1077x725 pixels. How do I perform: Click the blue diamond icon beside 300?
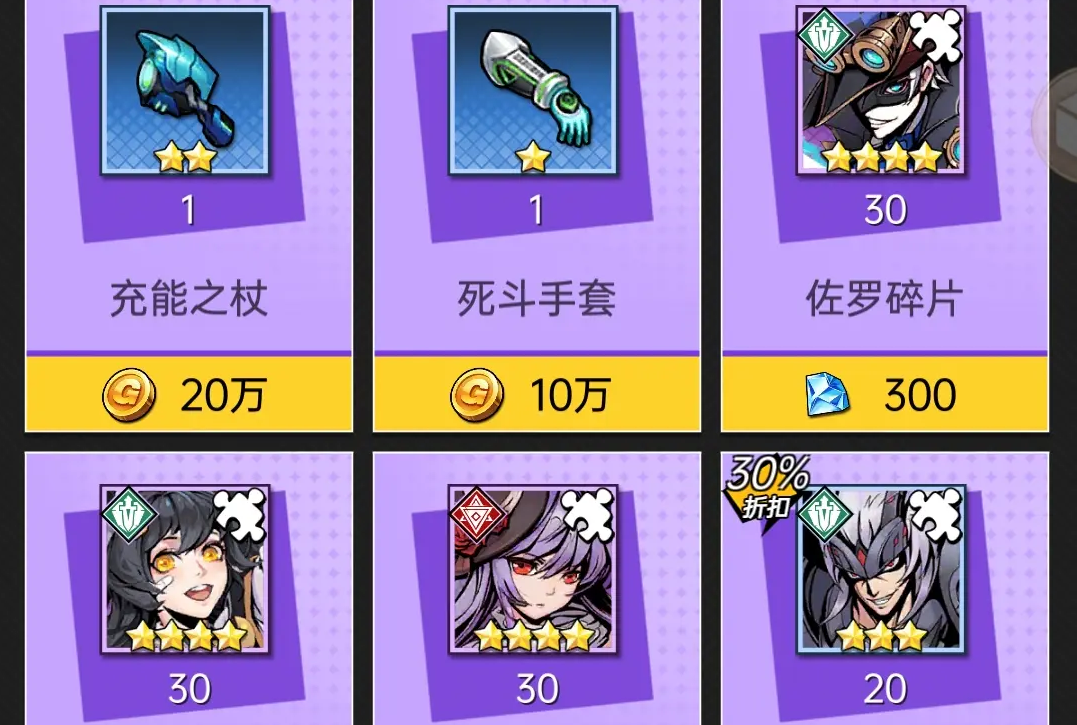[x=827, y=395]
